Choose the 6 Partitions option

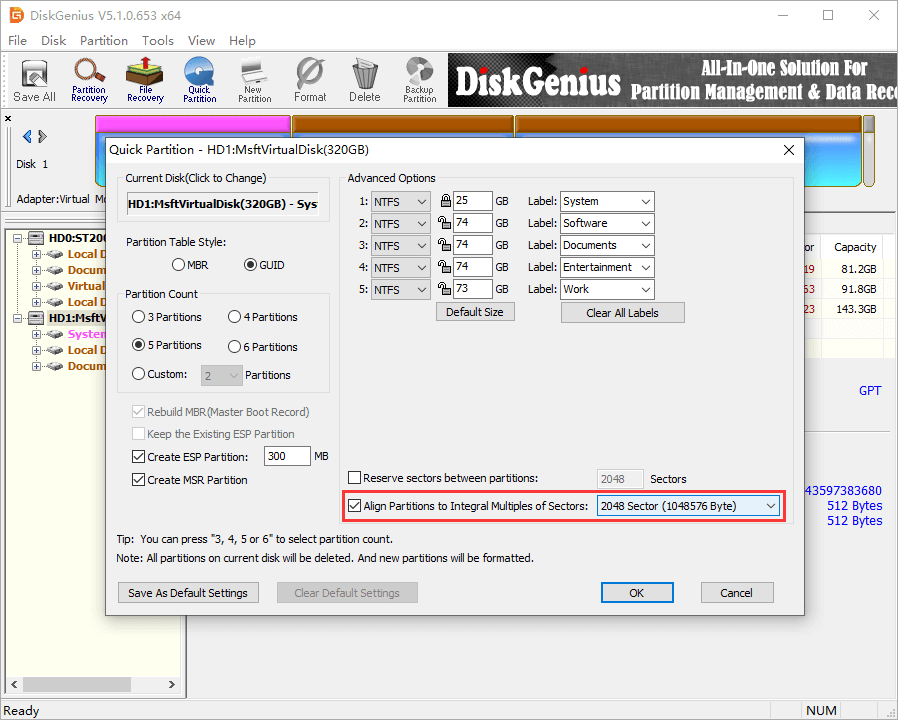tap(234, 346)
